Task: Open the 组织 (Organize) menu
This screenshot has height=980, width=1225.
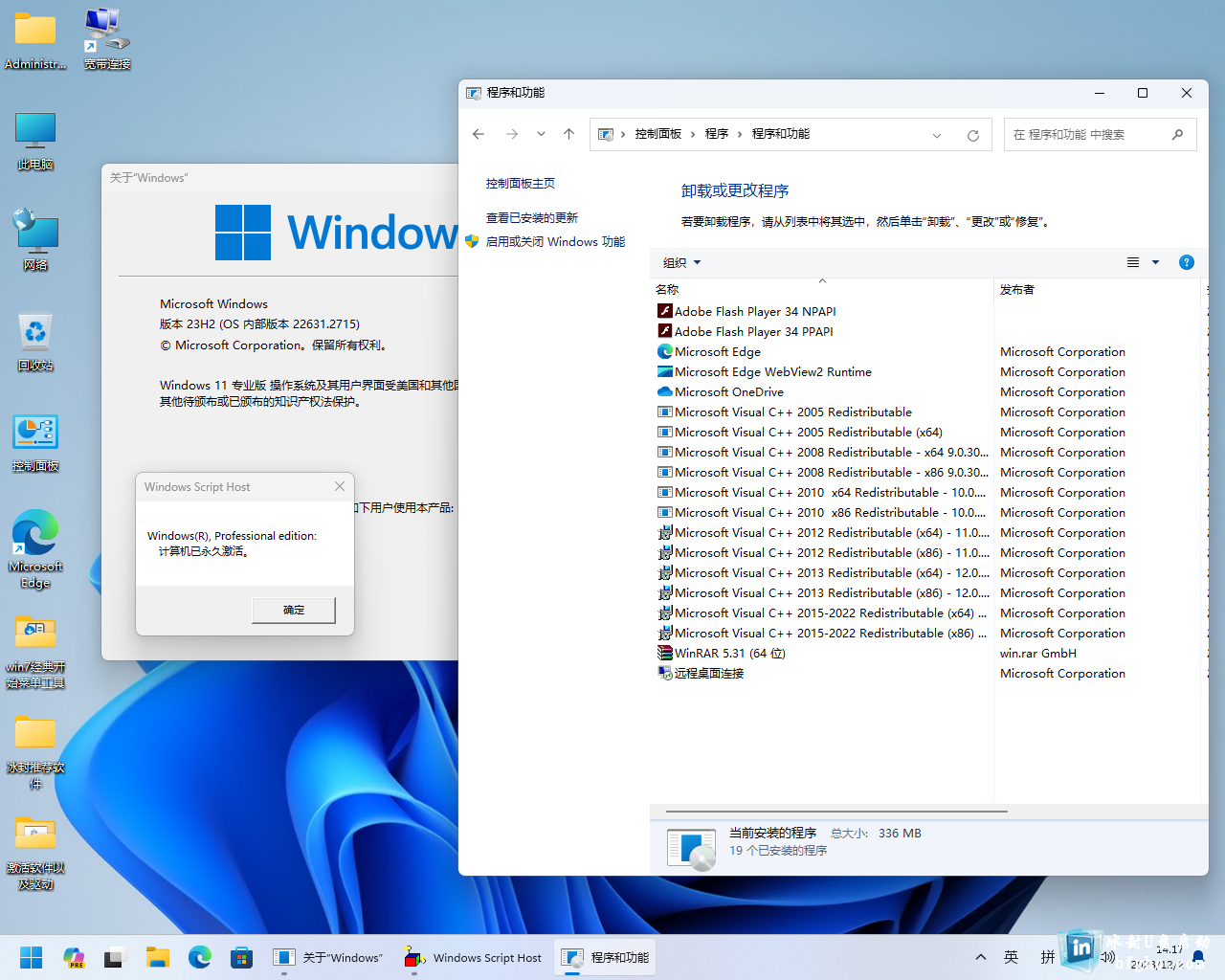Action: pos(681,262)
